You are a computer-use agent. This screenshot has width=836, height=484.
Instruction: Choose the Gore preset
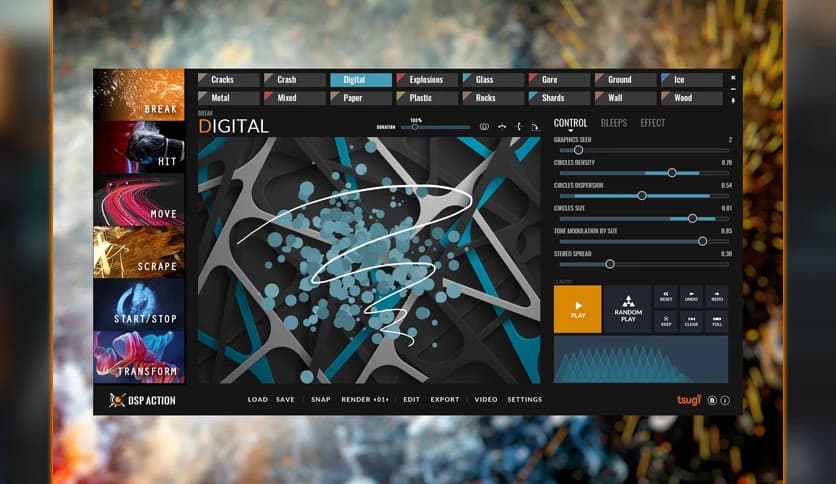559,80
